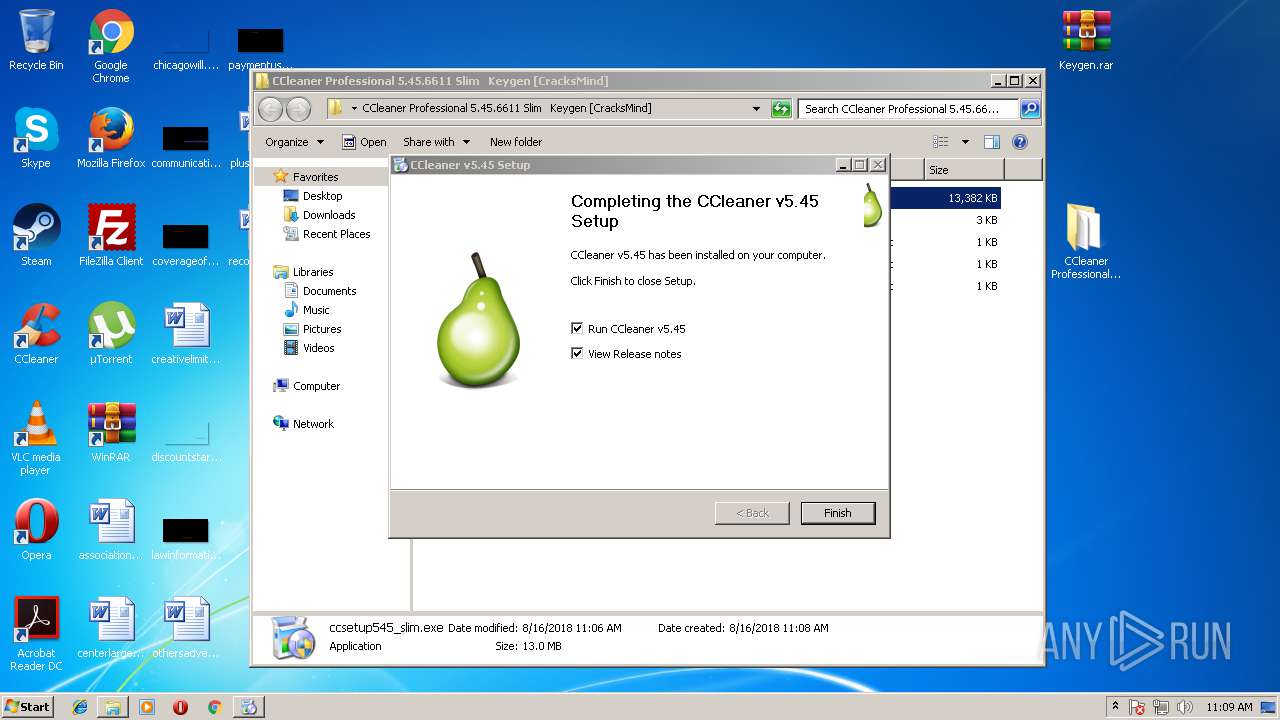Open CCleaner desktop shortcut
This screenshot has width=1280, height=720.
coord(36,335)
